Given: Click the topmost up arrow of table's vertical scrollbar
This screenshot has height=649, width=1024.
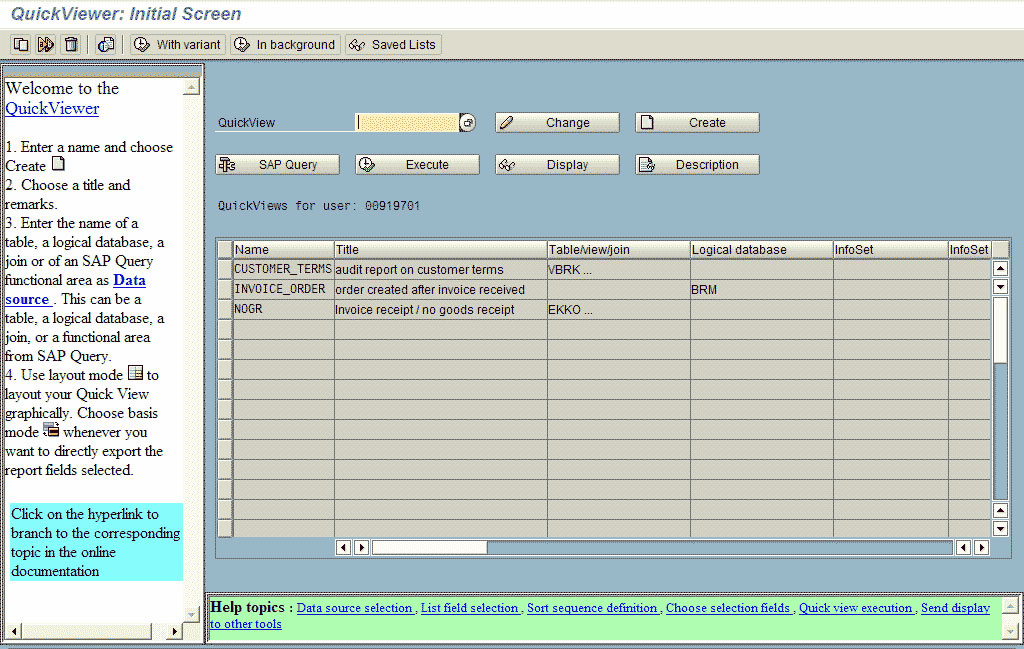Looking at the screenshot, I should (1000, 268).
